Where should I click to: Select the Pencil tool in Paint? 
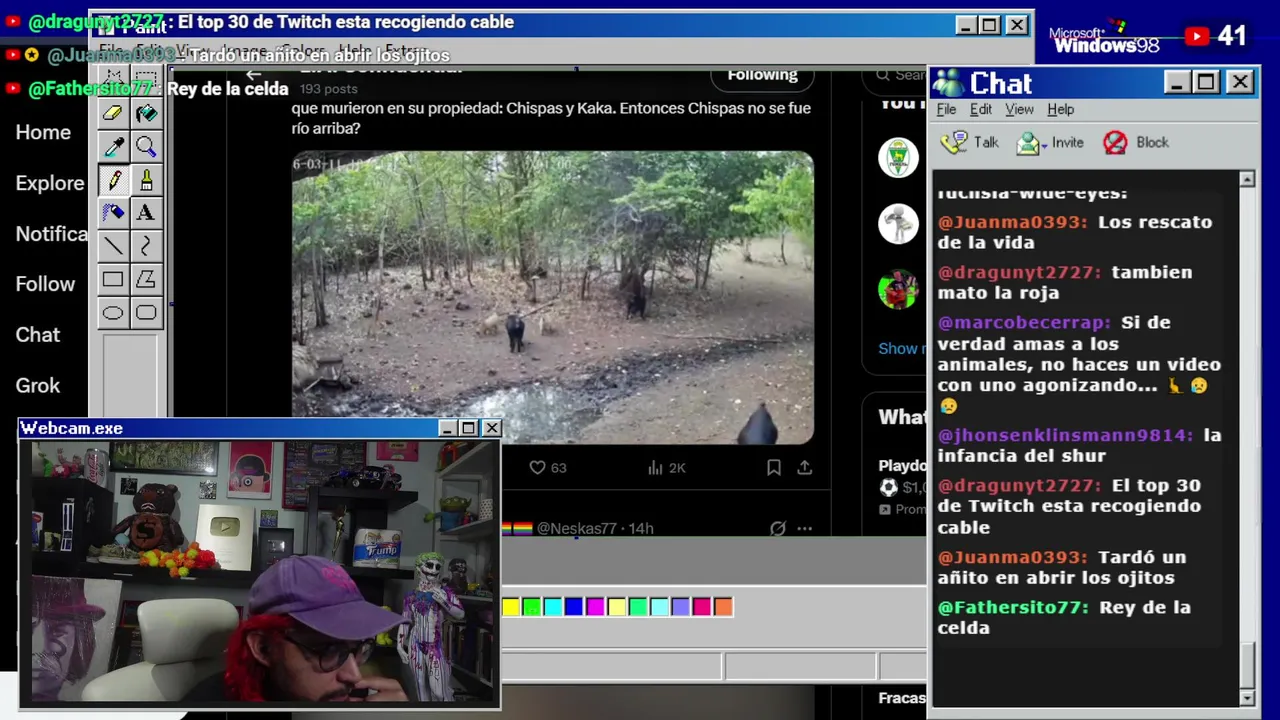pos(113,180)
